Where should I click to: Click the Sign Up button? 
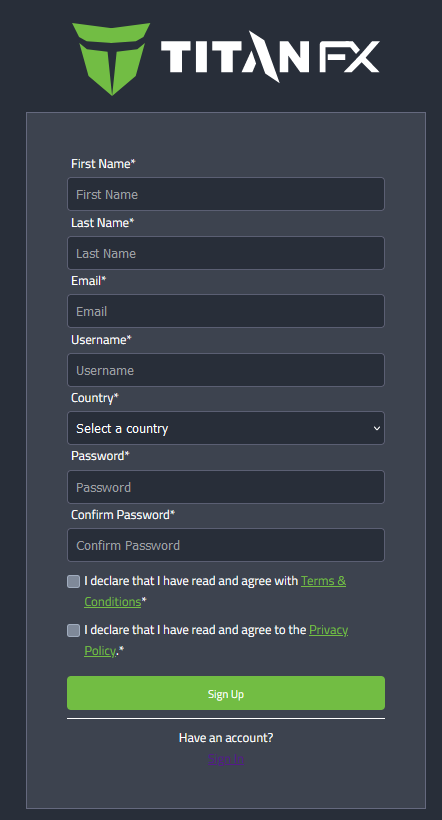(x=226, y=693)
